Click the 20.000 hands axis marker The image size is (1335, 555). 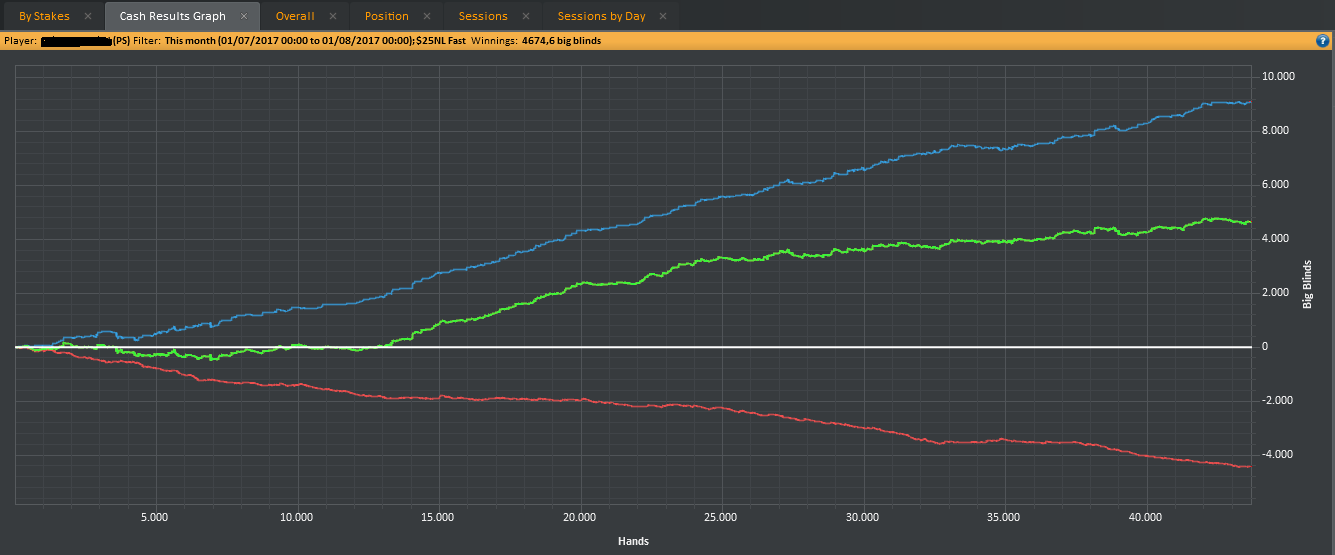pyautogui.click(x=579, y=518)
